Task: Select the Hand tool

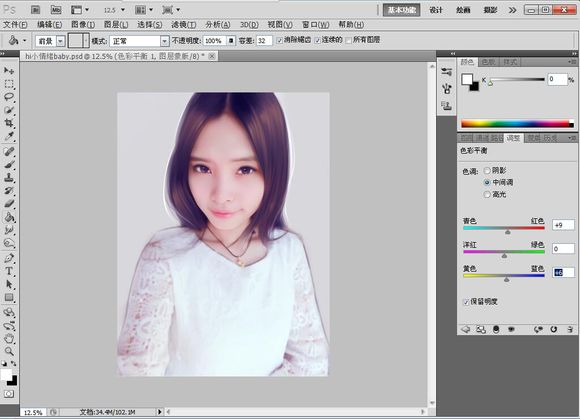Action: pos(9,338)
